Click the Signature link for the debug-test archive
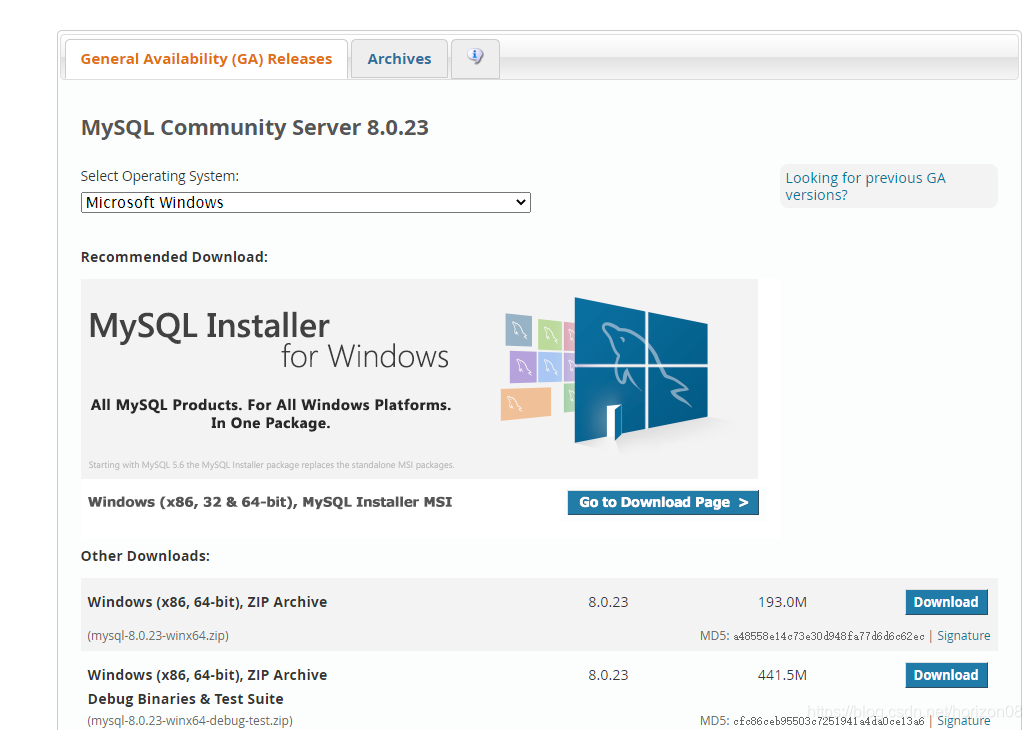Image resolution: width=1032 pixels, height=730 pixels. tap(963, 720)
